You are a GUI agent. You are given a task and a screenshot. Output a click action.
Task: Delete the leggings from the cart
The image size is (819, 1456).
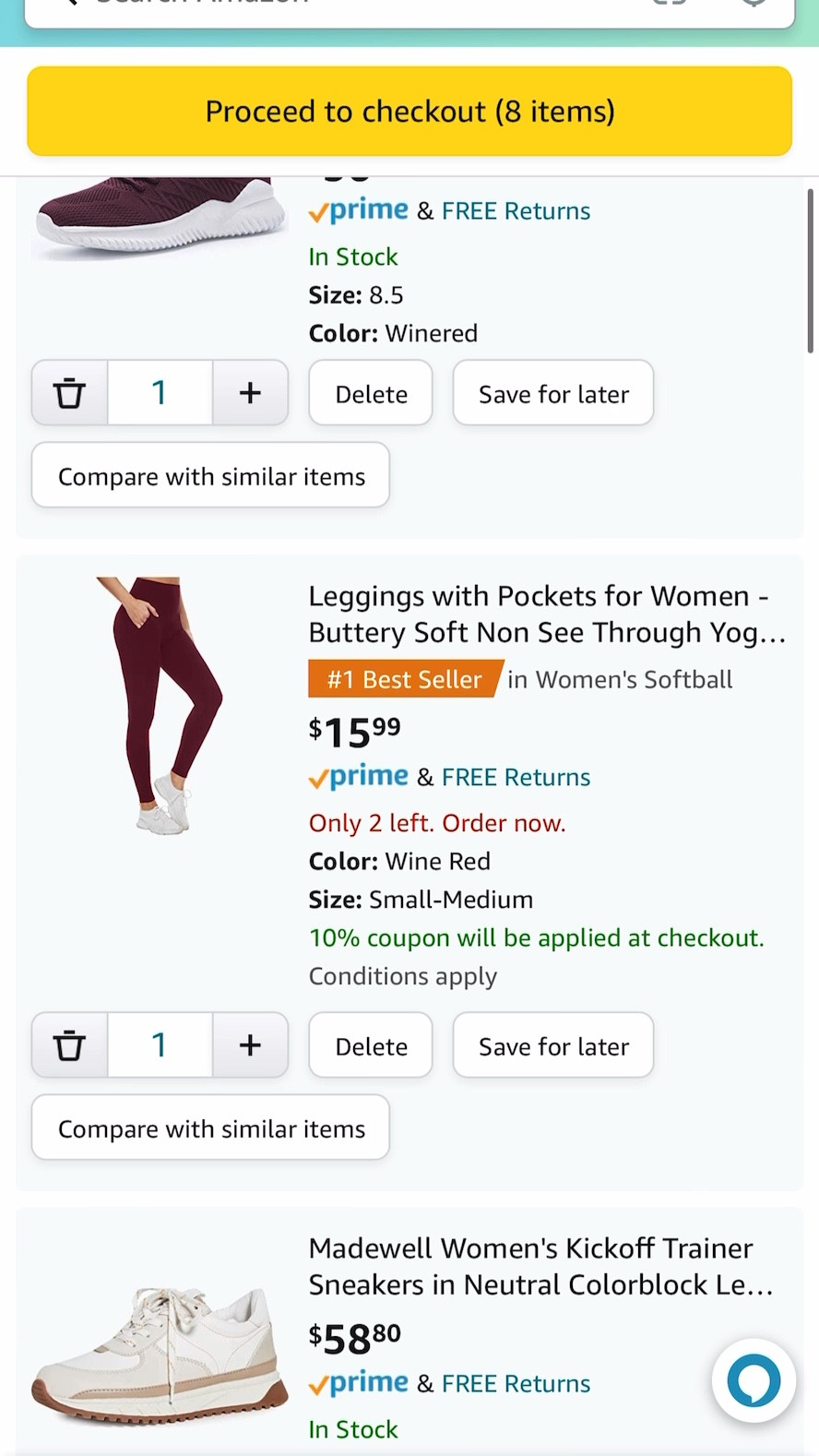click(x=370, y=1044)
